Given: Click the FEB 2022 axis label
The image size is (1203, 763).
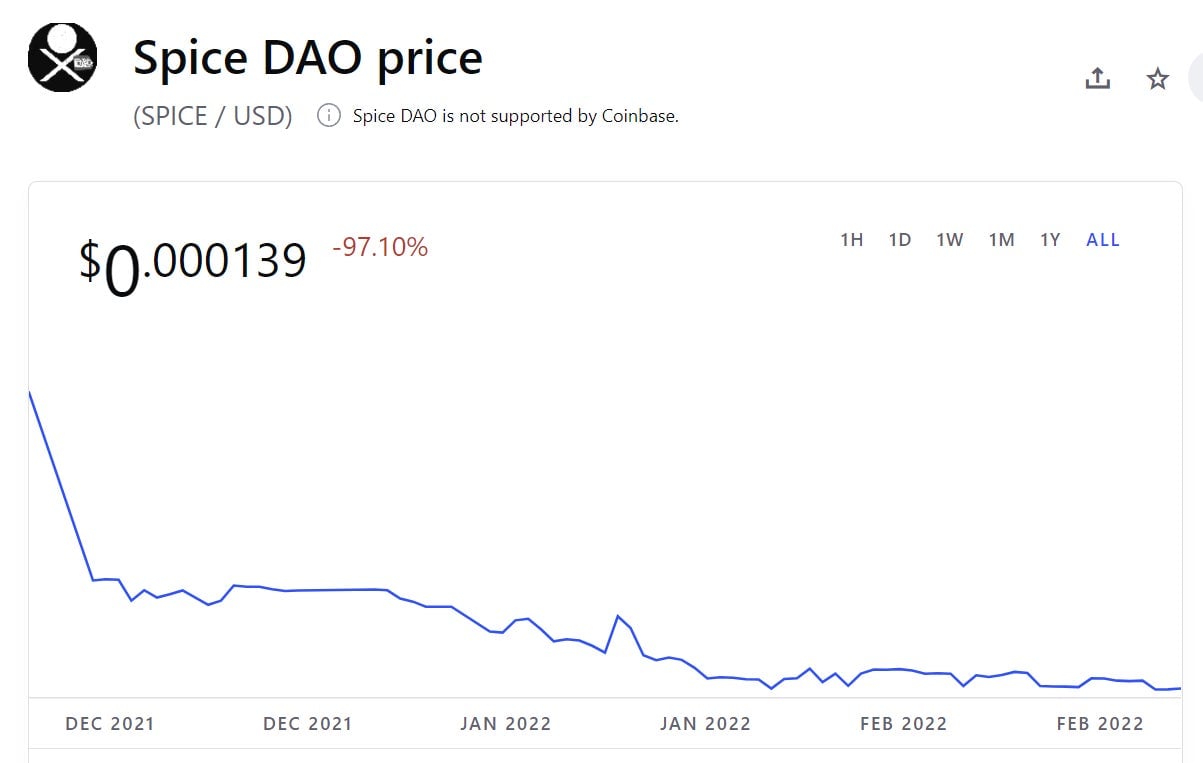Looking at the screenshot, I should (x=903, y=723).
